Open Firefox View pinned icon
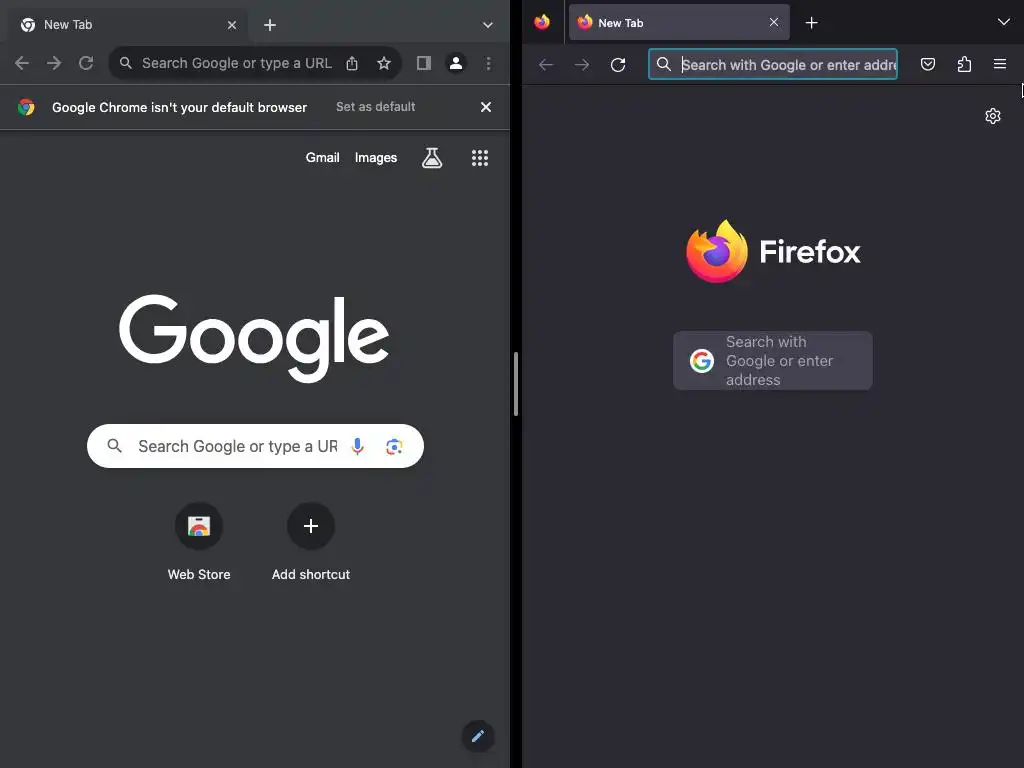Viewport: 1024px width, 768px height. [x=542, y=22]
